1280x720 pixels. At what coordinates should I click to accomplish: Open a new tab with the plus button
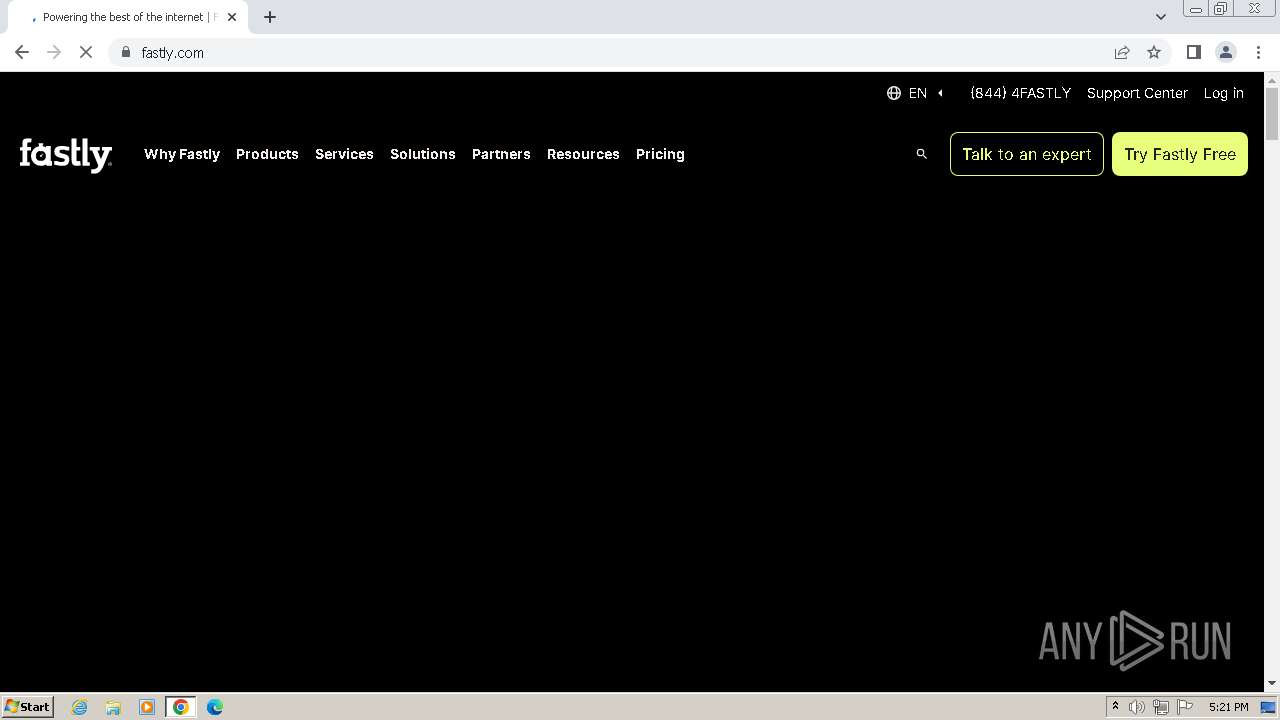tap(269, 17)
